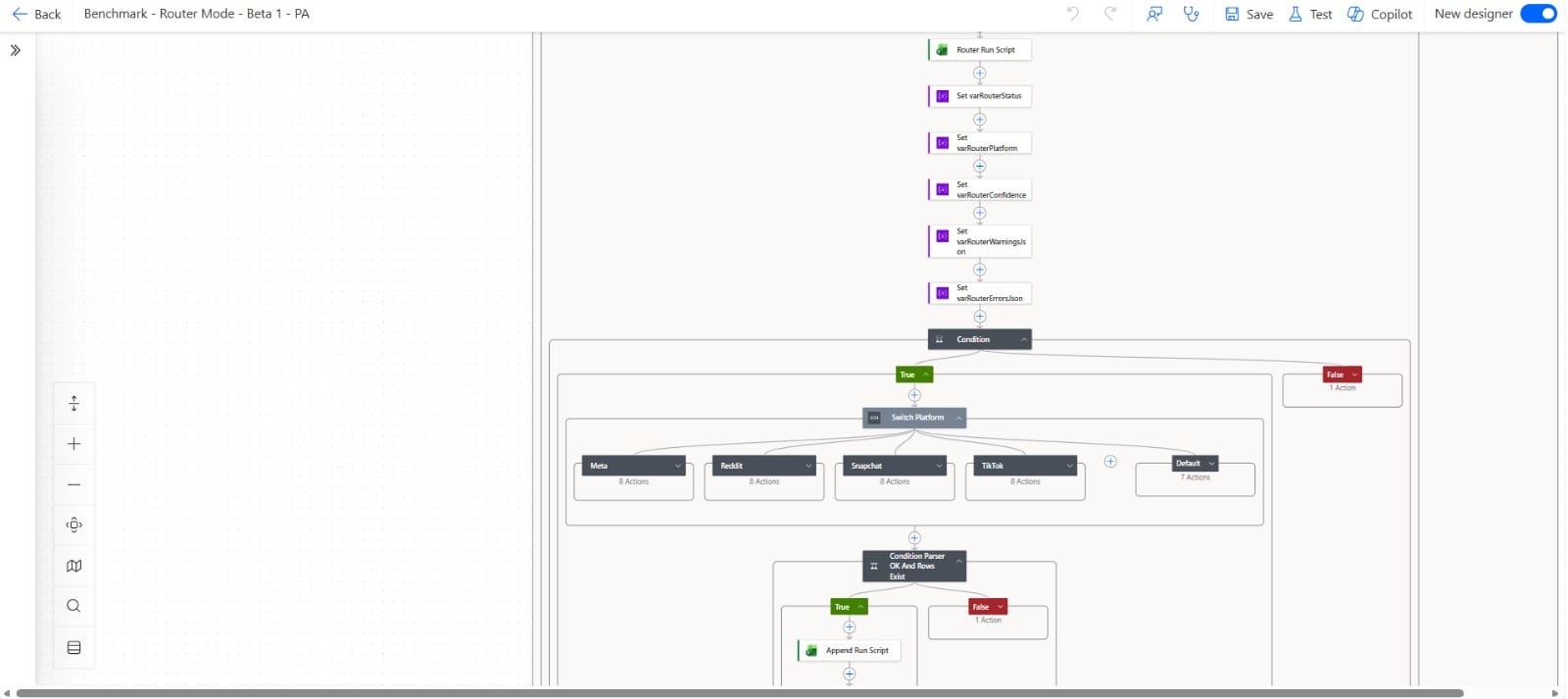The width and height of the screenshot is (1568, 699).
Task: Collapse the True branch above Switch Platform
Action: [925, 374]
